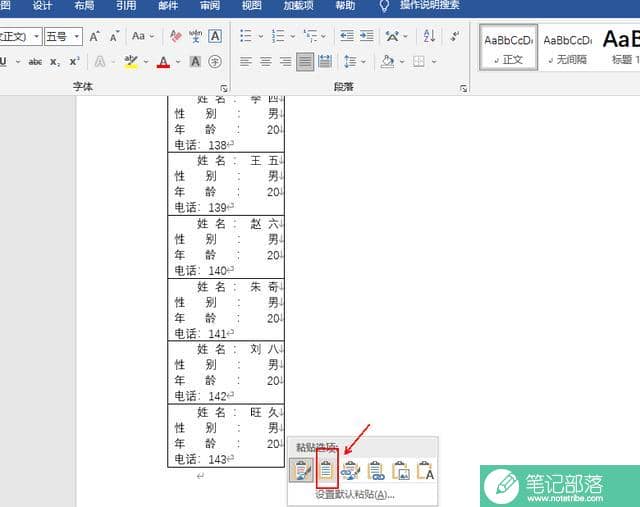Expand underline style dropdown arrow
This screenshot has width=640, height=507.
tap(18, 62)
